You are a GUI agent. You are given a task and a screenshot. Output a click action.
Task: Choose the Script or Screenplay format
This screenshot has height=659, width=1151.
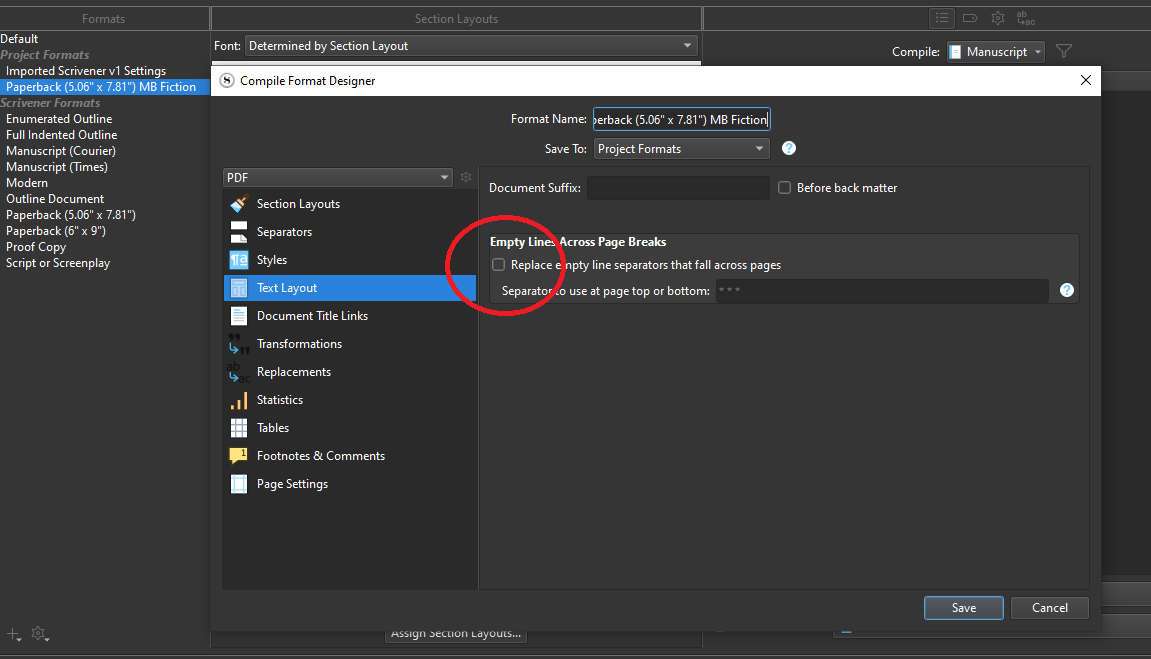click(58, 263)
